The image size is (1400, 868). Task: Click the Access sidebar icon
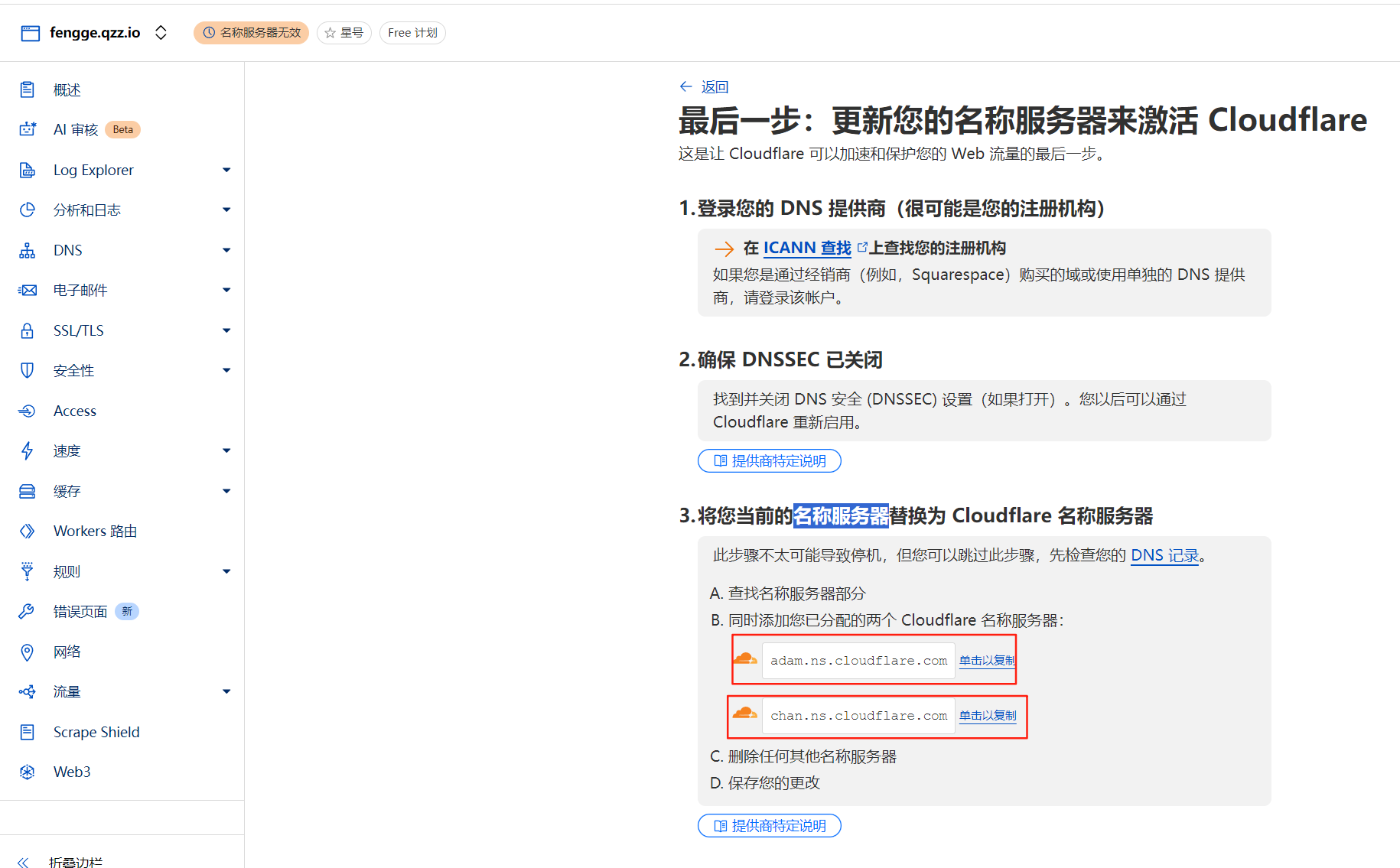click(x=27, y=411)
